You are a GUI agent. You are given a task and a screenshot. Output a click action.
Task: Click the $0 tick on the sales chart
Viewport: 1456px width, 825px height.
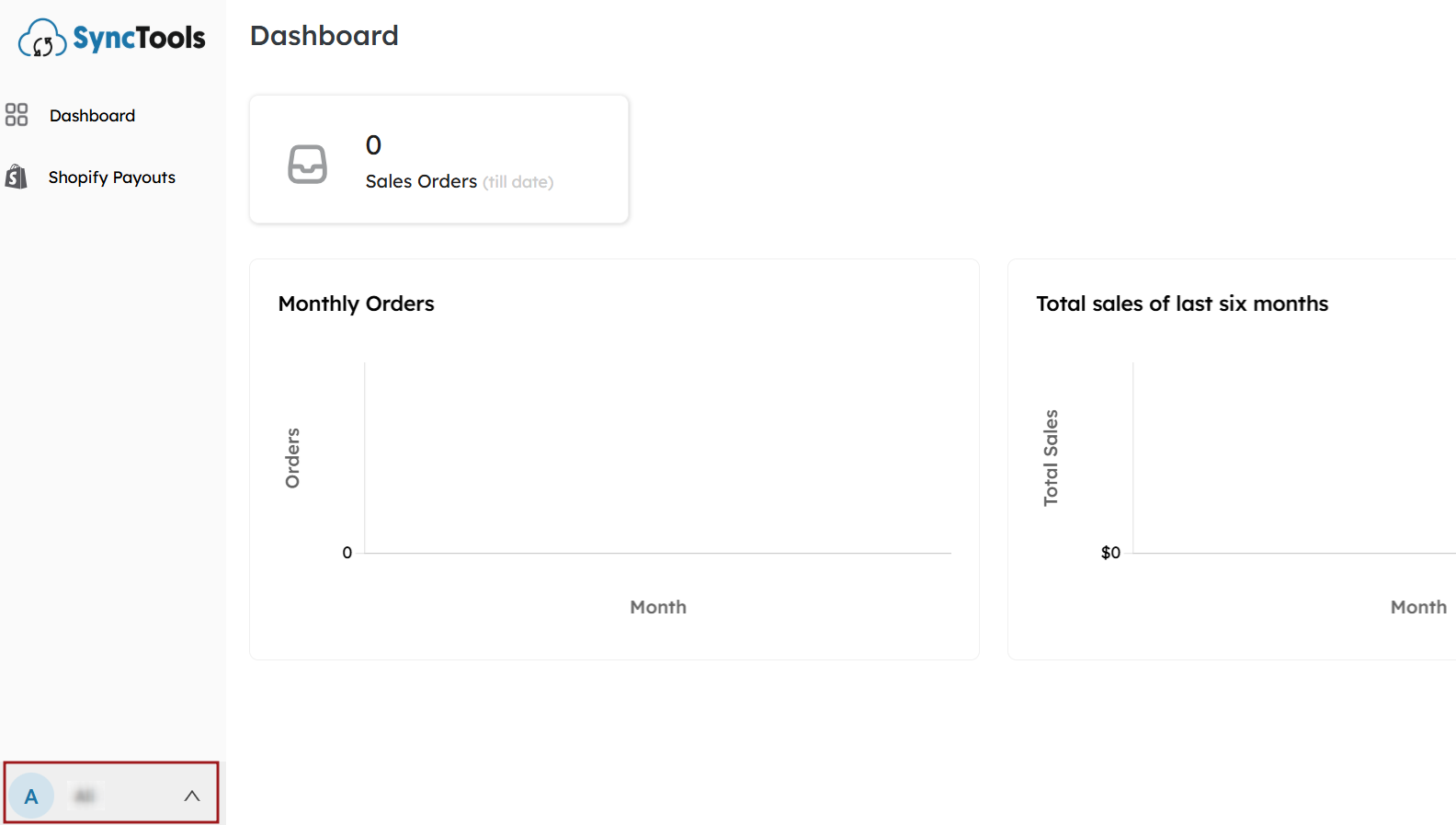[x=1110, y=553]
